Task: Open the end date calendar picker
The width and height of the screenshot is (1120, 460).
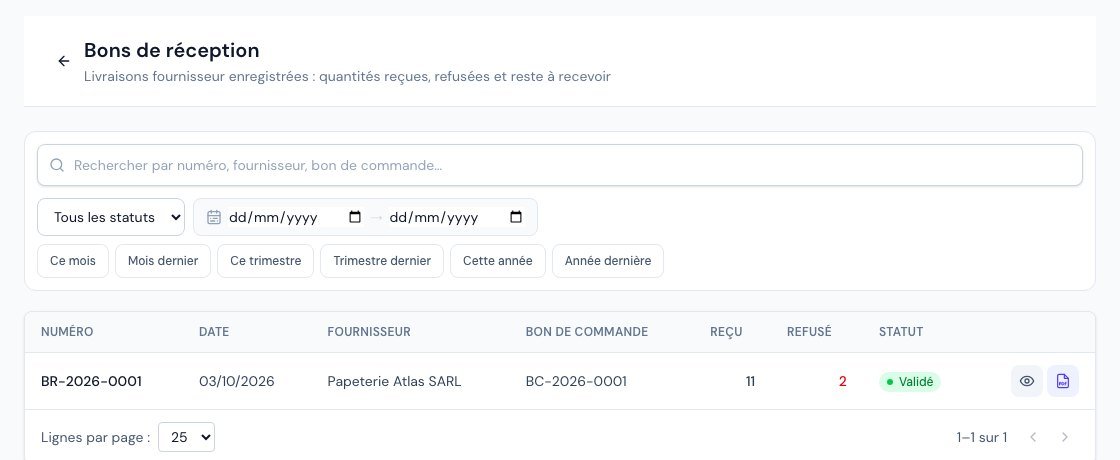Action: 516,217
